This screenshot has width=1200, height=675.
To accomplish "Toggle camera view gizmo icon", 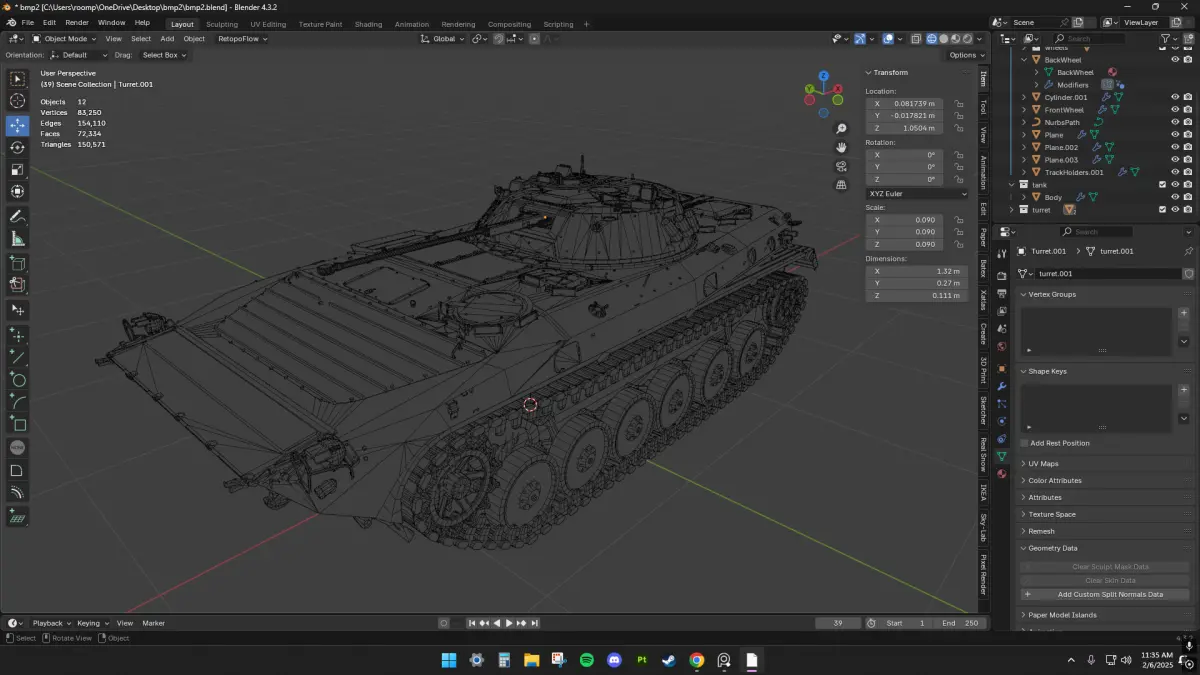I will (842, 166).
